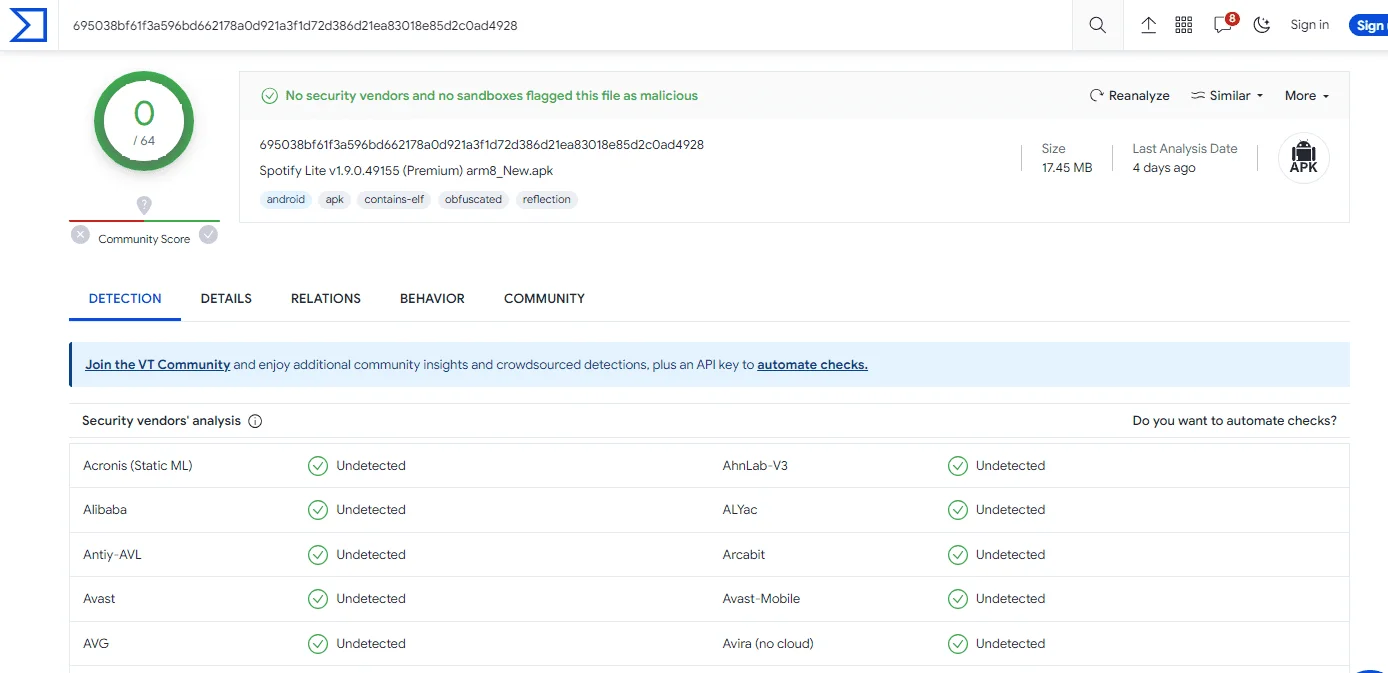Viewport: 1388px width, 673px height.
Task: Reanalyze the file
Action: tap(1130, 96)
